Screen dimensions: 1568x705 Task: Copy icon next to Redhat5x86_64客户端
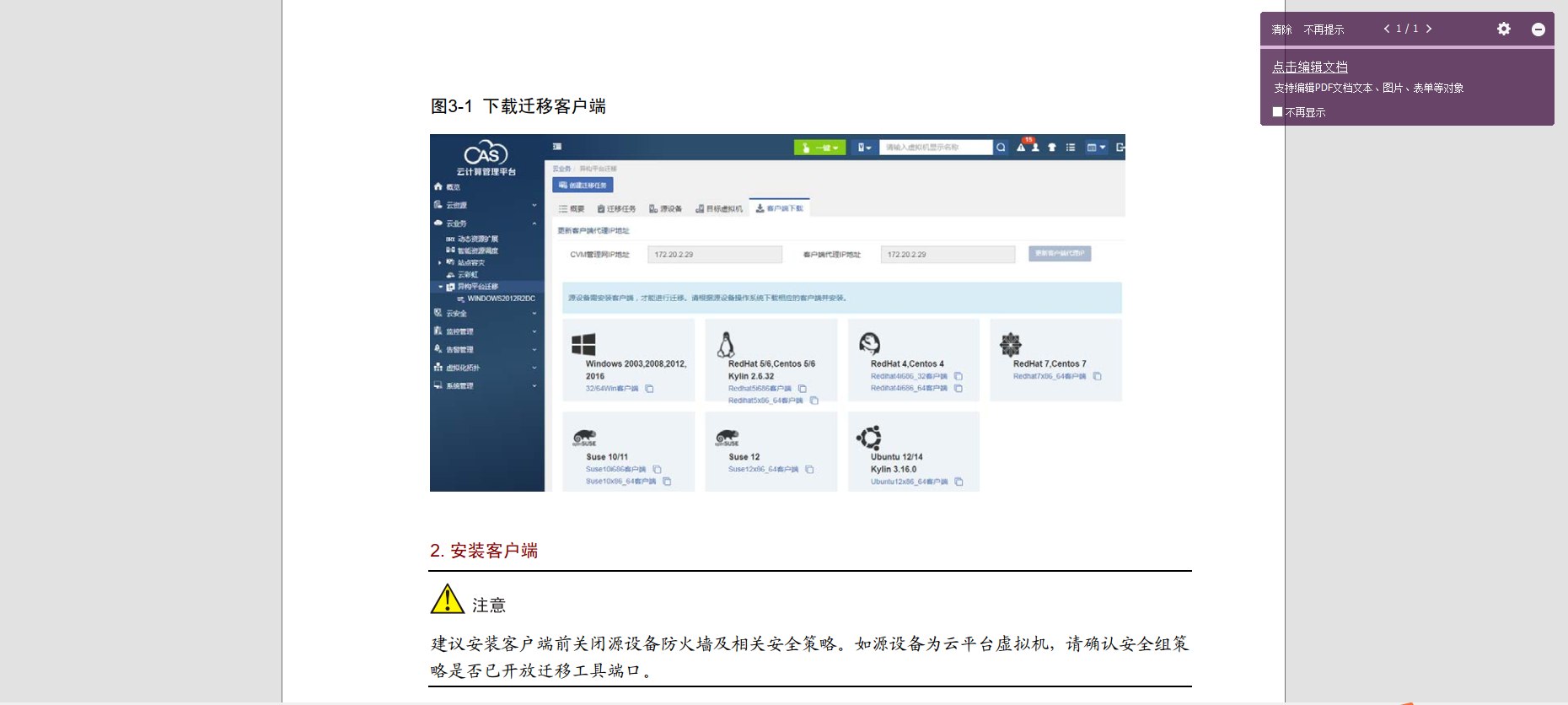pyautogui.click(x=814, y=401)
